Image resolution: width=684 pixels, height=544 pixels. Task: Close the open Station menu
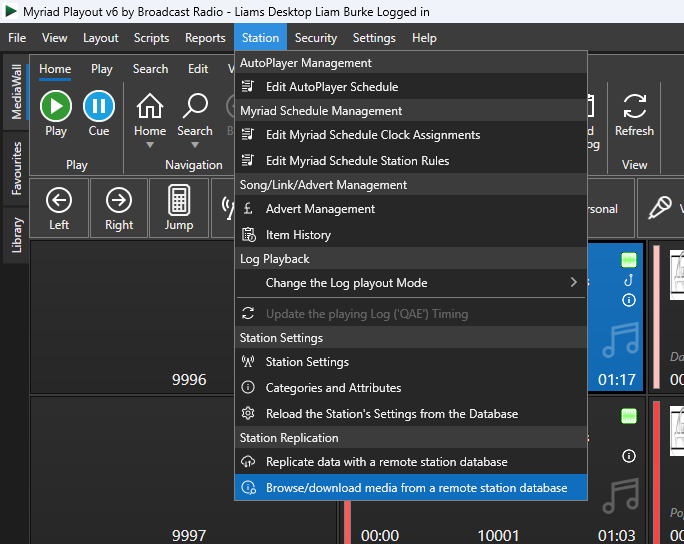coord(260,38)
